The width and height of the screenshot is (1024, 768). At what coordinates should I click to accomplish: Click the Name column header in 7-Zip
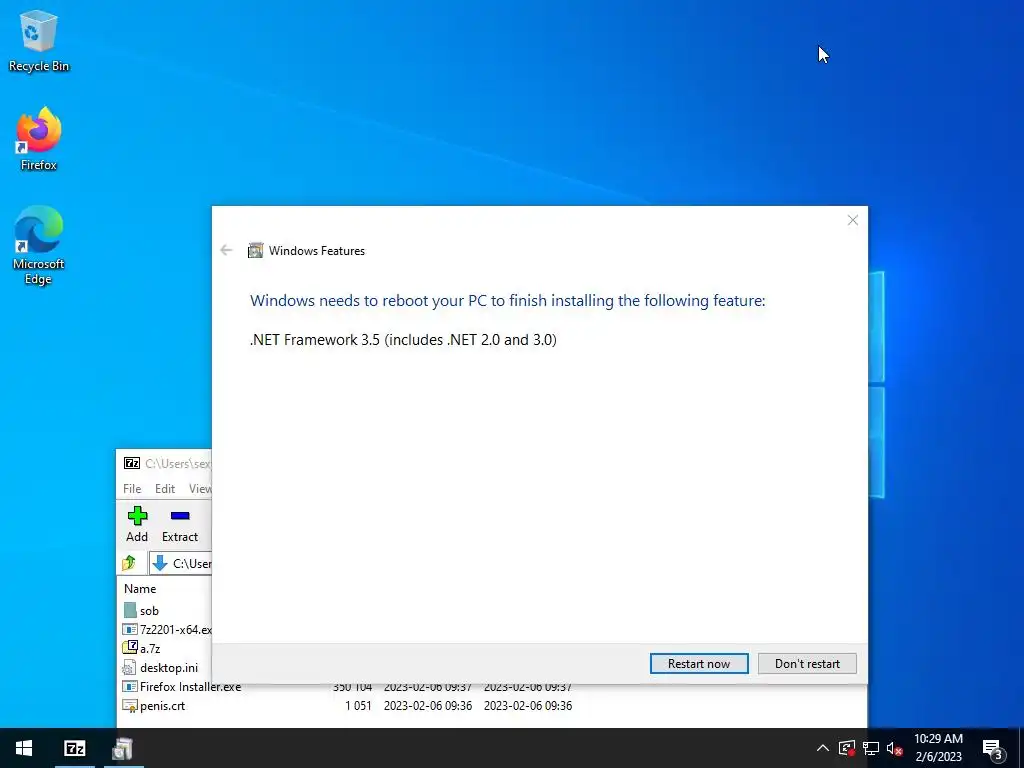[x=140, y=588]
